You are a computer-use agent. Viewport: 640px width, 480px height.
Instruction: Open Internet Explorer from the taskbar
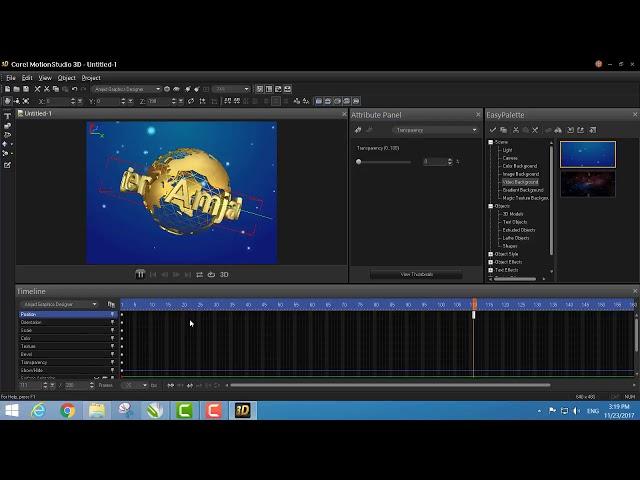tap(38, 410)
